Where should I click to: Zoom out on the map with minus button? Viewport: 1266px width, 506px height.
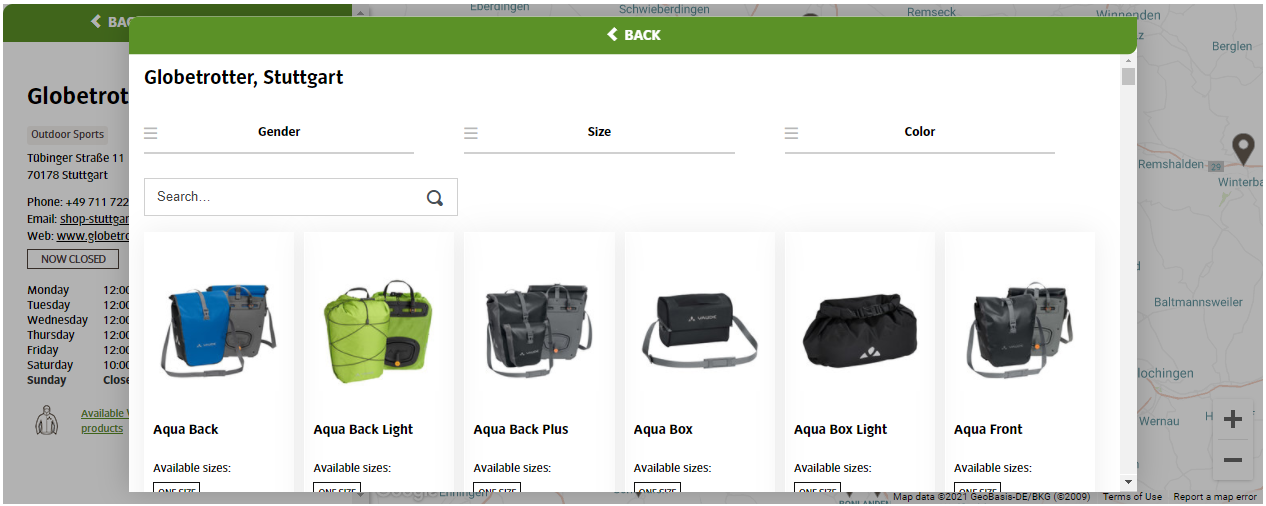click(x=1233, y=460)
